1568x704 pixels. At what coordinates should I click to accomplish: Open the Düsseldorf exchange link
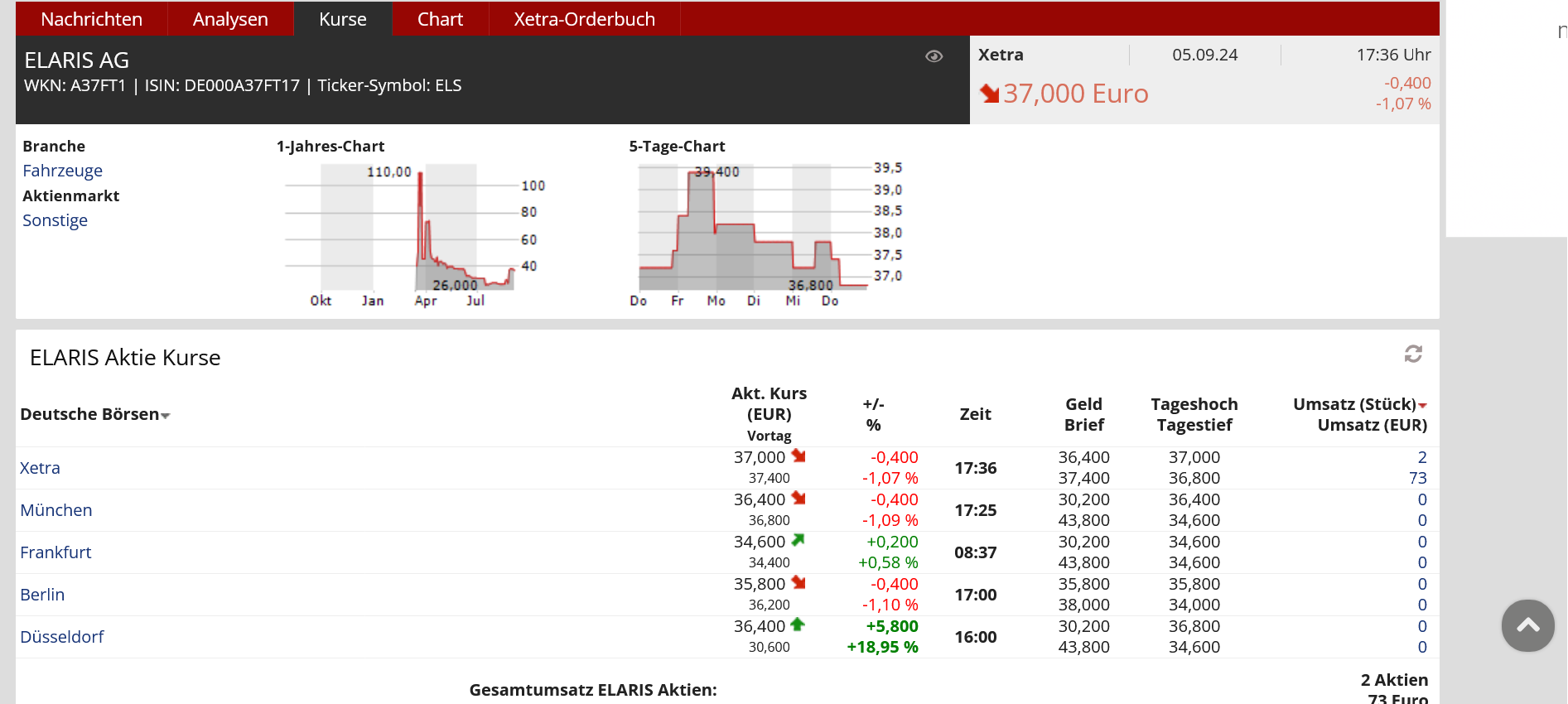[x=62, y=637]
